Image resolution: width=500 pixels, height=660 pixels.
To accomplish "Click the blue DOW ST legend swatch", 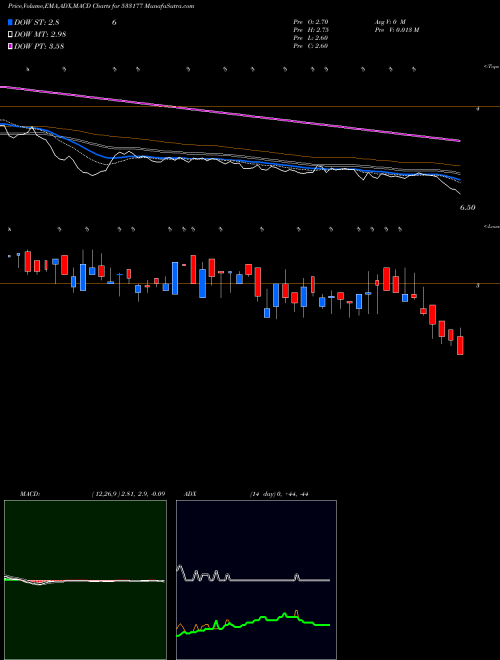I will [11, 22].
